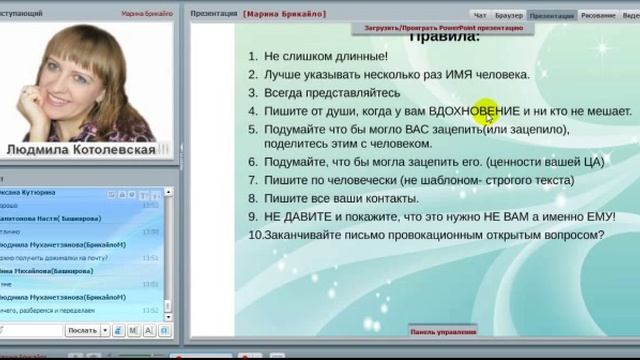Click the blue person icon beside the send dropdown
Image resolution: width=640 pixels, height=360 pixels.
pyautogui.click(x=118, y=330)
